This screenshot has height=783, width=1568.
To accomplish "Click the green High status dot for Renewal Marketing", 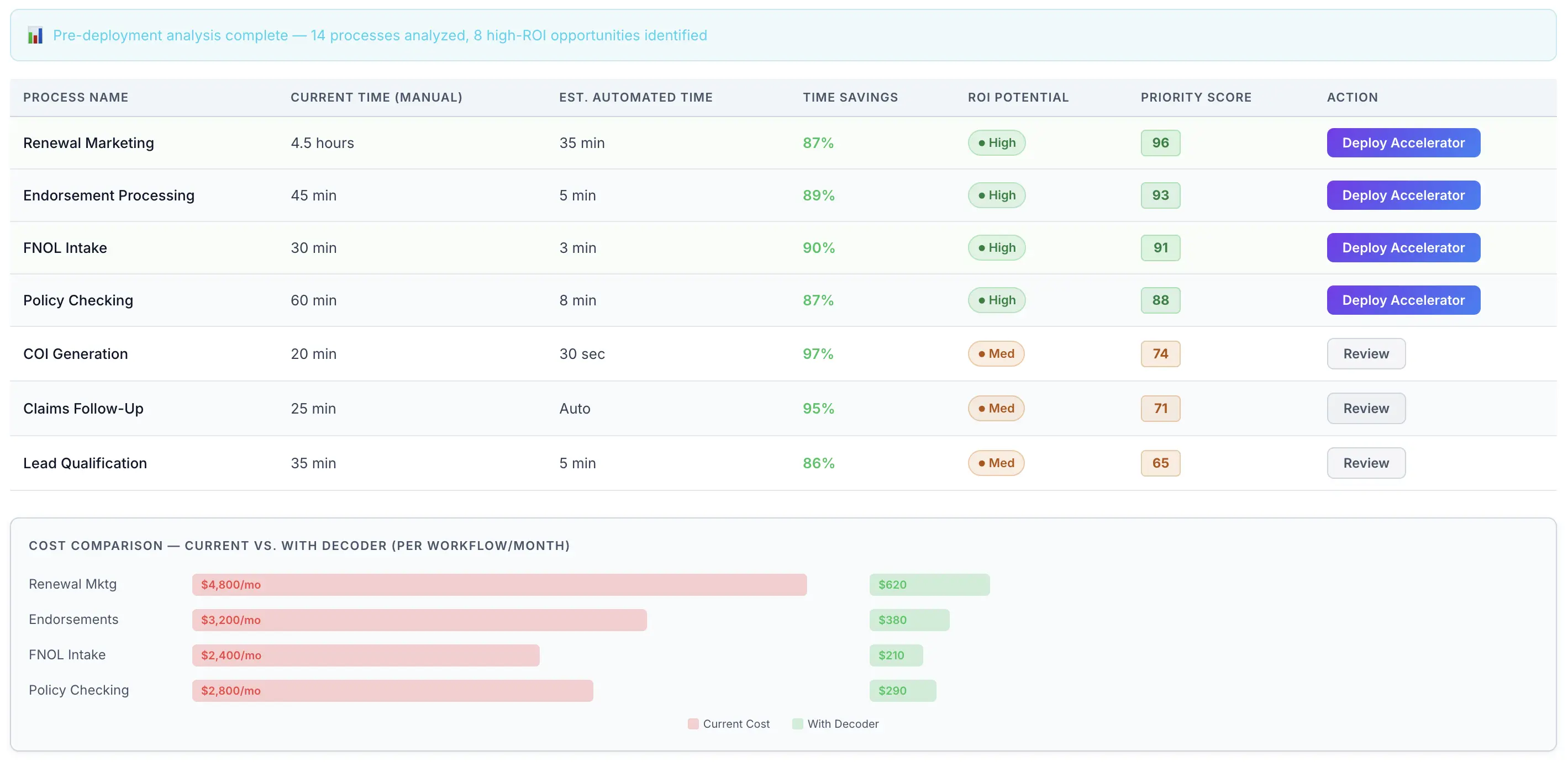I will click(982, 142).
